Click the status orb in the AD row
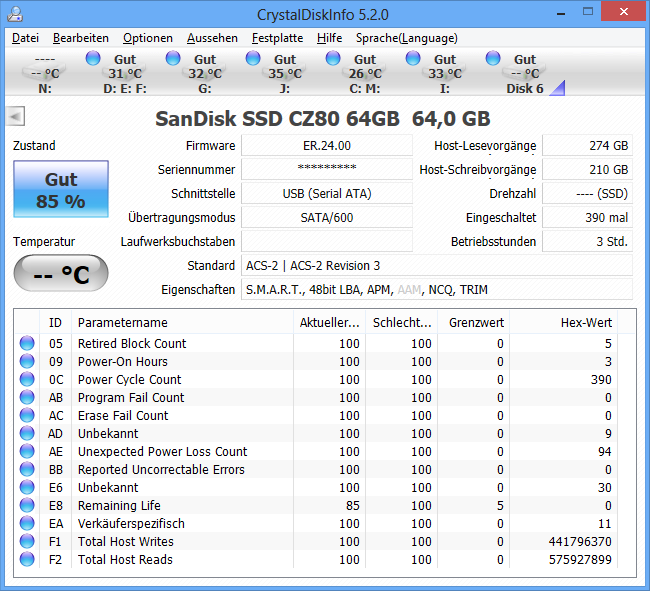This screenshot has width=650, height=591. point(27,434)
